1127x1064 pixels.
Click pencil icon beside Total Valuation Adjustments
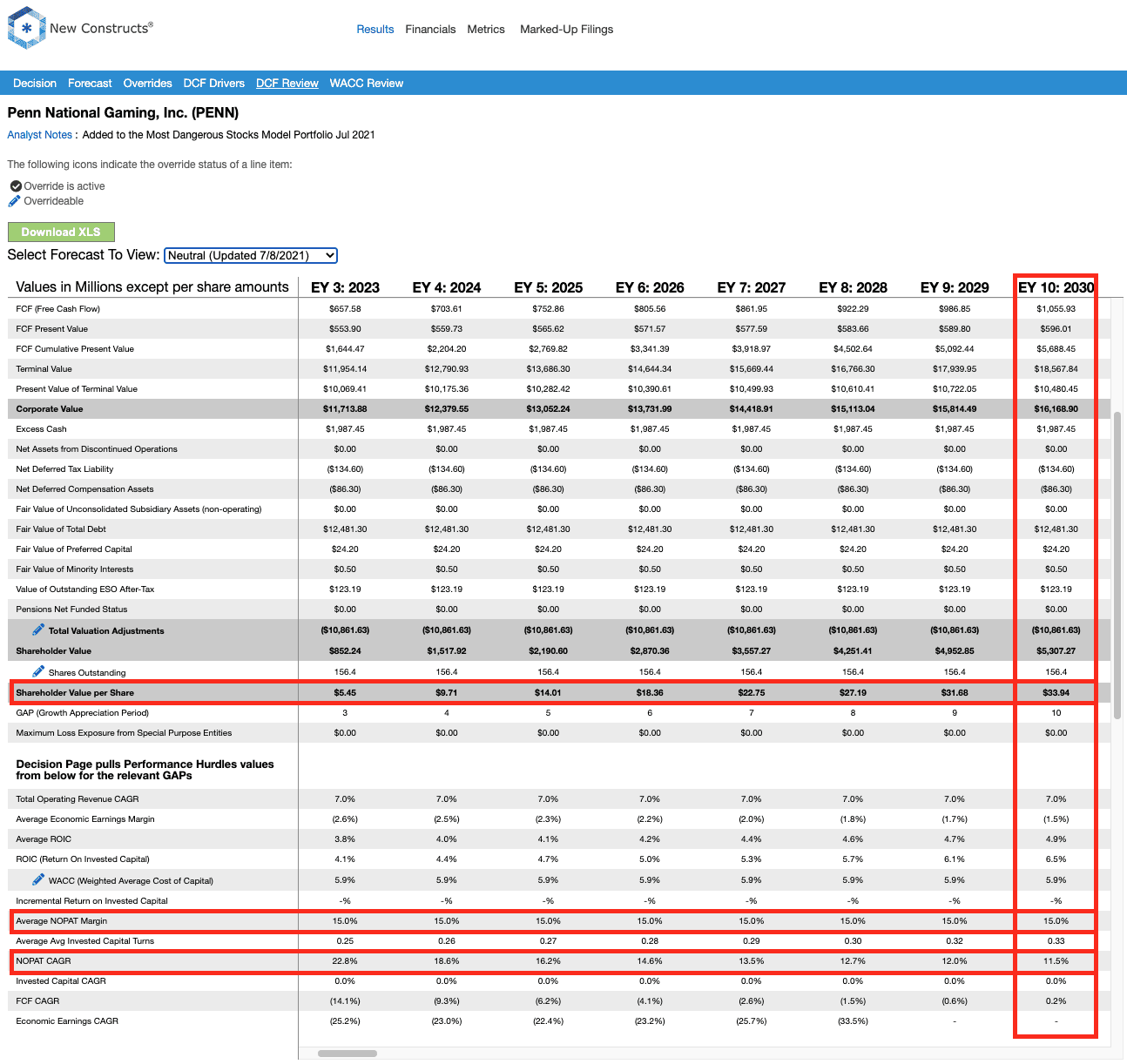[x=38, y=630]
